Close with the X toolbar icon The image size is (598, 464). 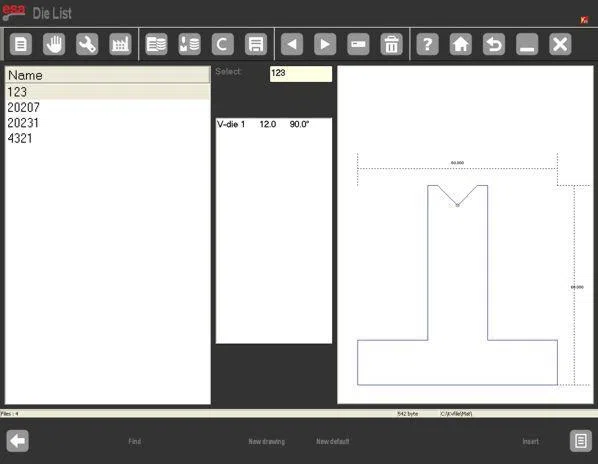click(x=560, y=44)
